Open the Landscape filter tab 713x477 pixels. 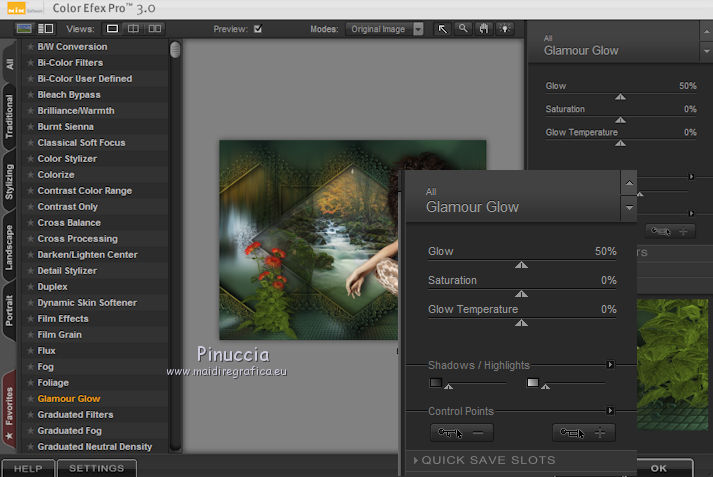point(9,245)
